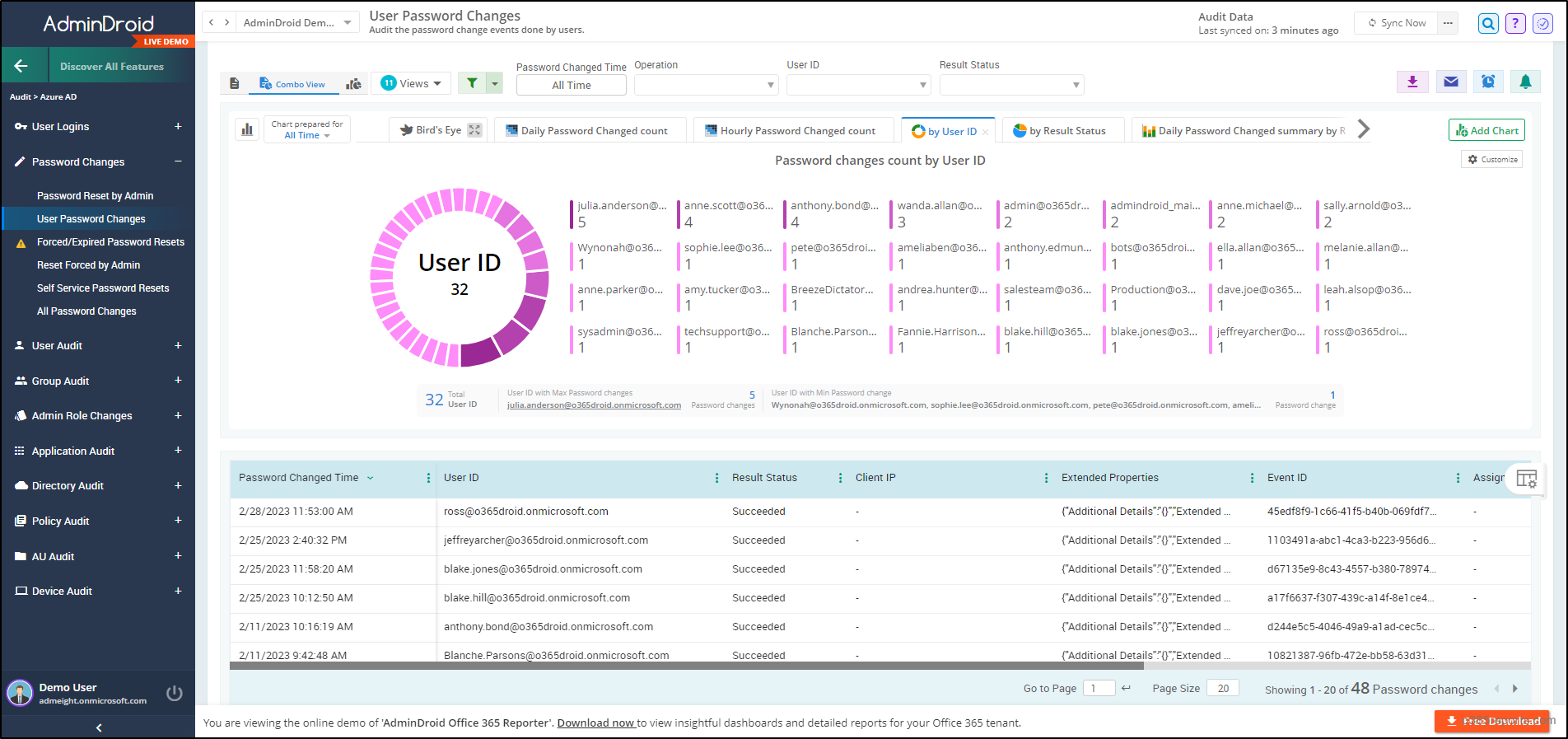This screenshot has height=739, width=1568.
Task: Open the column settings table icon
Action: tap(1527, 479)
